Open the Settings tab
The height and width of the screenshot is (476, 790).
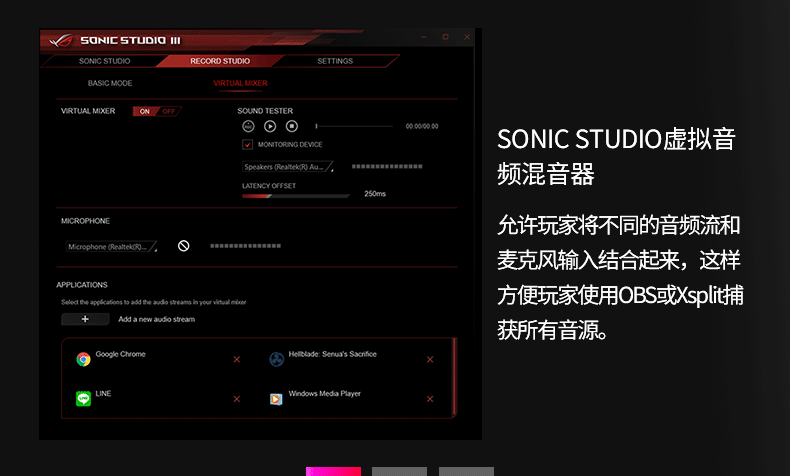pyautogui.click(x=335, y=61)
